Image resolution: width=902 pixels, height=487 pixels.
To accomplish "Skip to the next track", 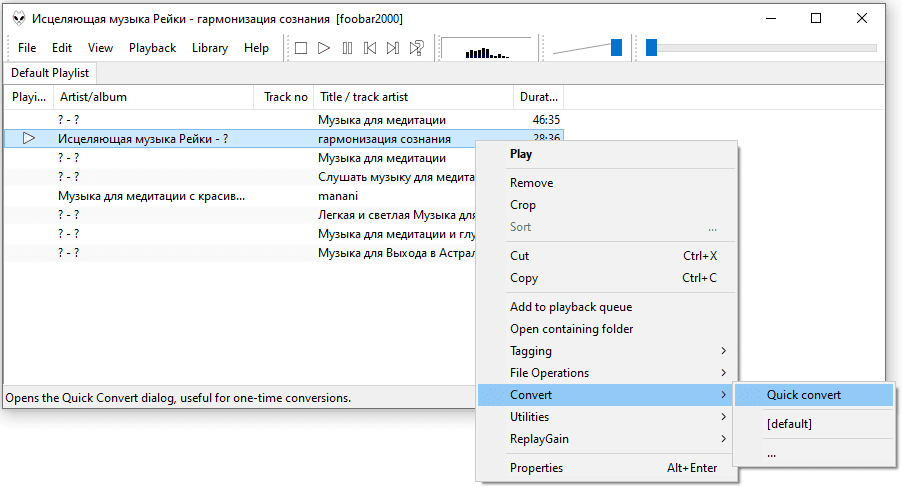I will point(393,48).
